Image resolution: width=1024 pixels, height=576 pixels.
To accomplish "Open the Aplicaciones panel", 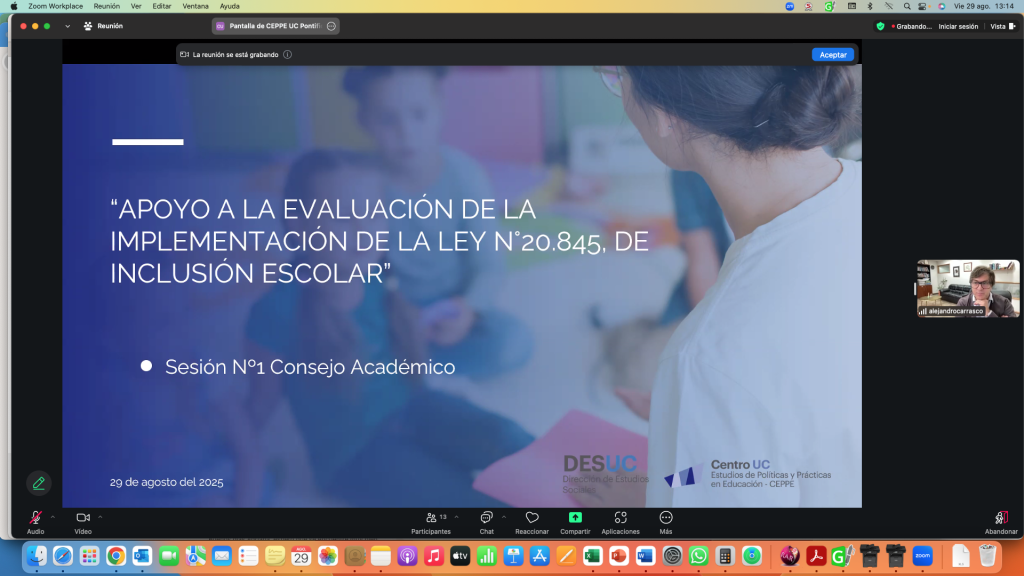I will coord(620,522).
